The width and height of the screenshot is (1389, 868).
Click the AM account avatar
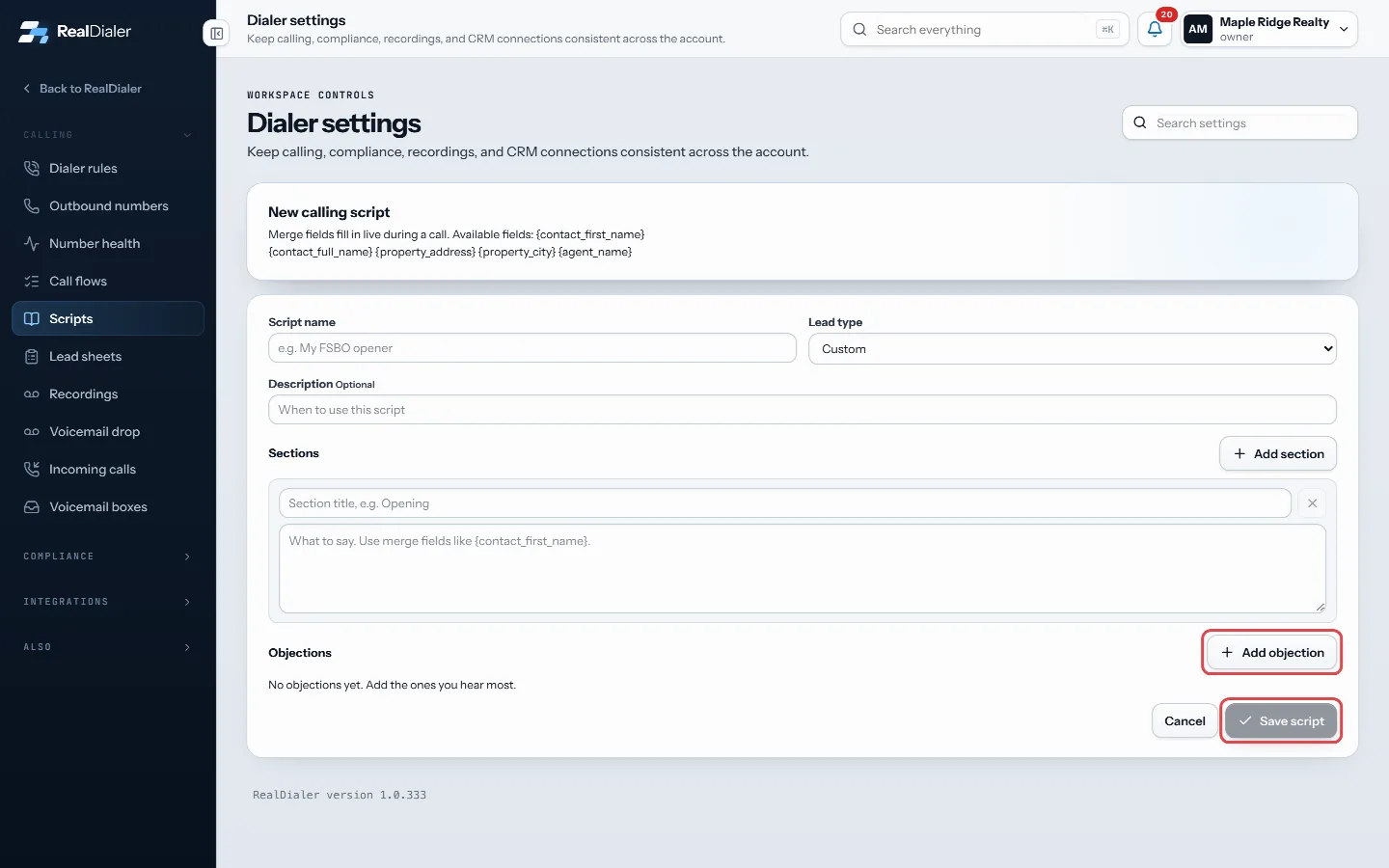(x=1198, y=29)
